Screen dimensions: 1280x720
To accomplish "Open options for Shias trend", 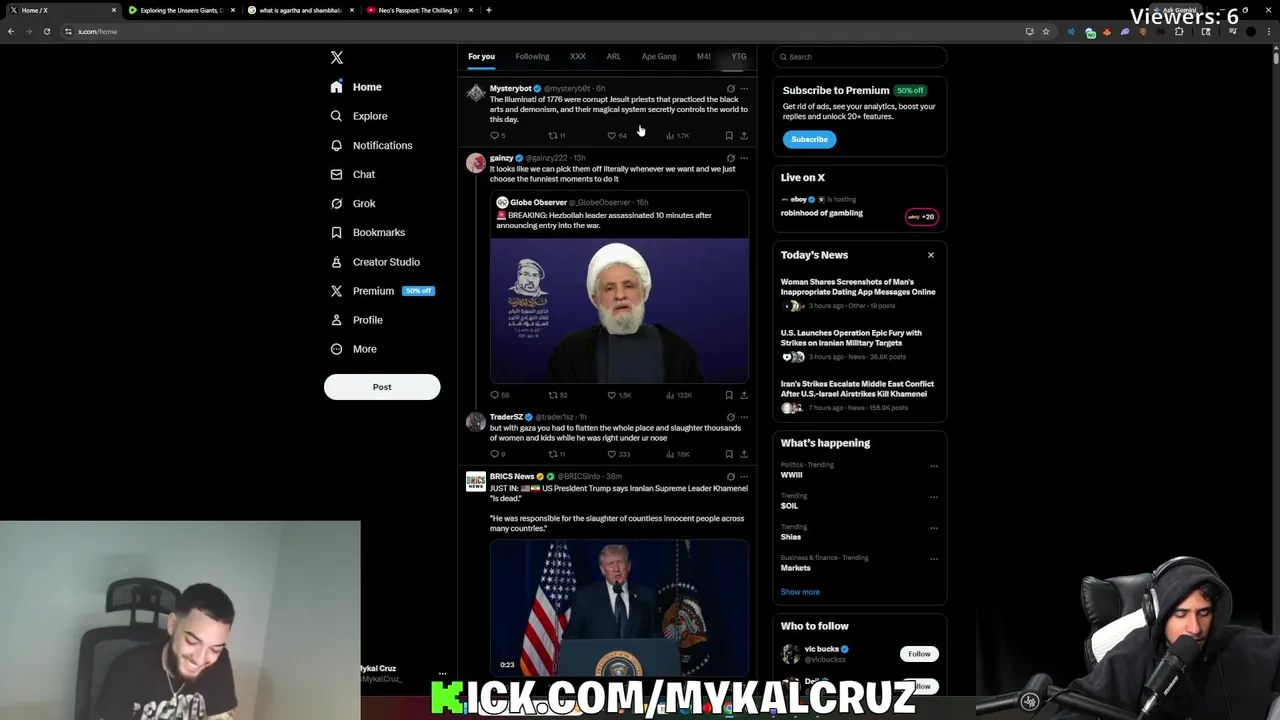I will pos(934,527).
